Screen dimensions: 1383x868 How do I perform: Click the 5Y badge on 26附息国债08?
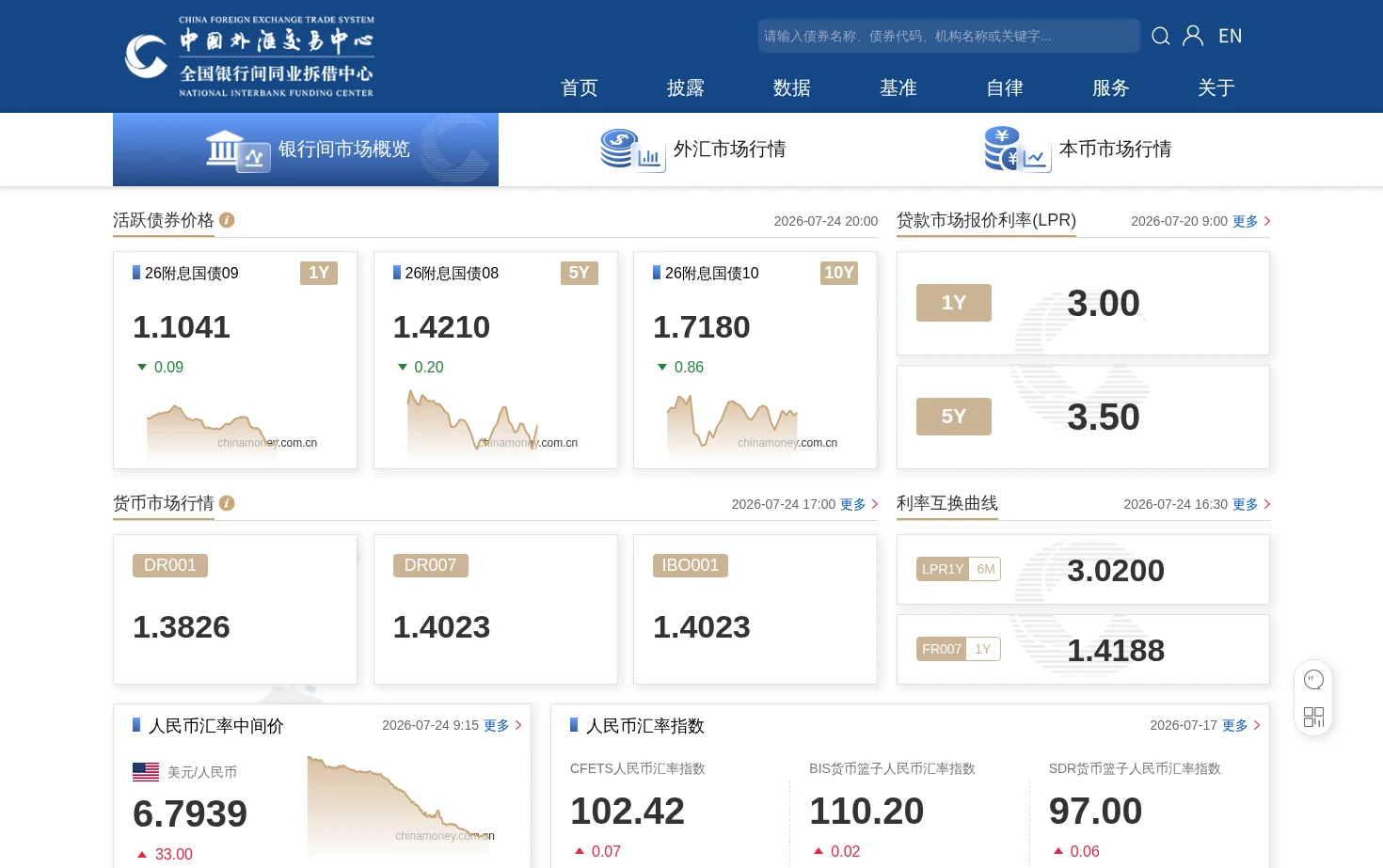(580, 273)
